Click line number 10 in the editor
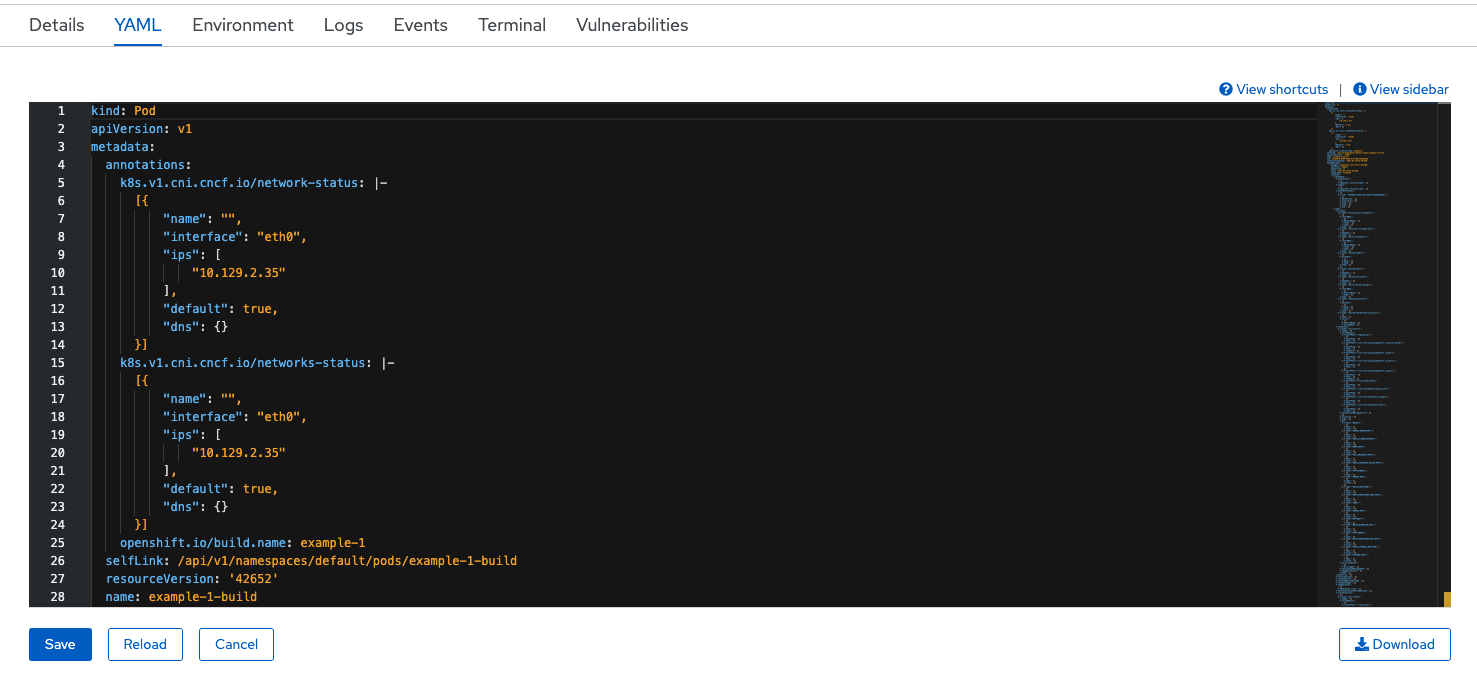This screenshot has width=1477, height=675. pyautogui.click(x=57, y=272)
